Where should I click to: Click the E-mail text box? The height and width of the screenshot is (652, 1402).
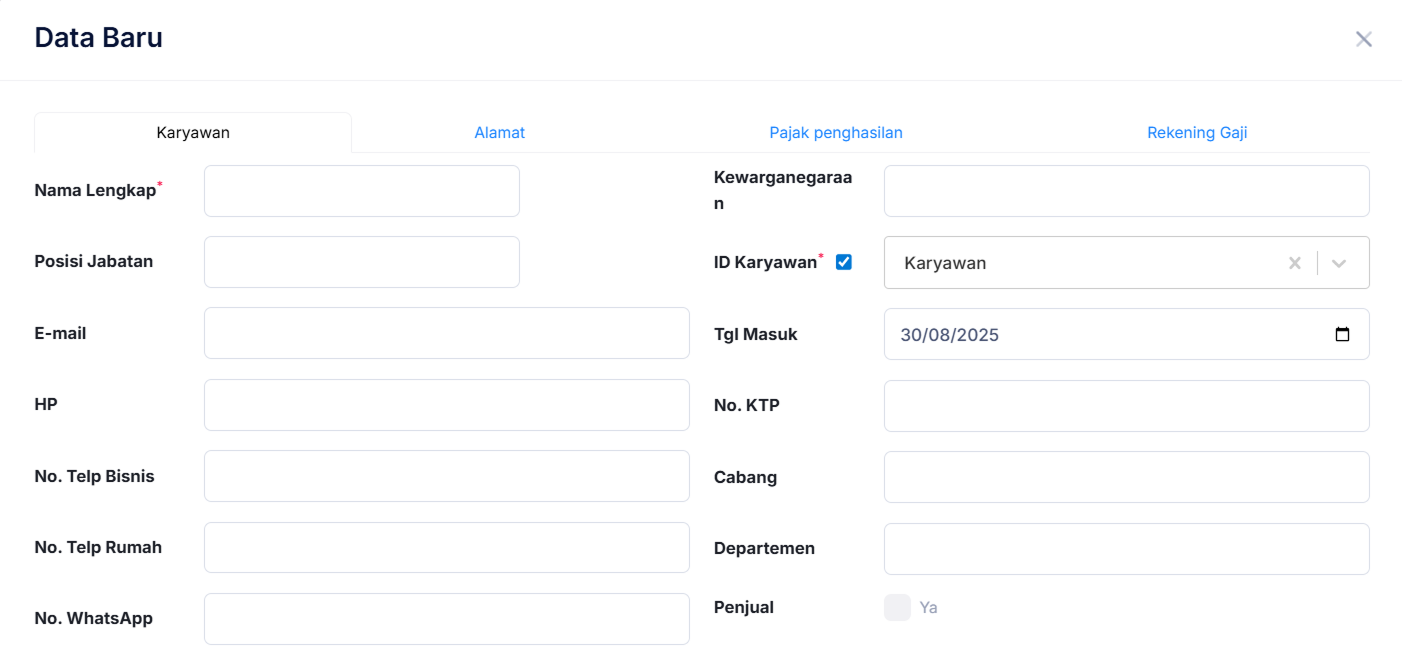coord(446,333)
